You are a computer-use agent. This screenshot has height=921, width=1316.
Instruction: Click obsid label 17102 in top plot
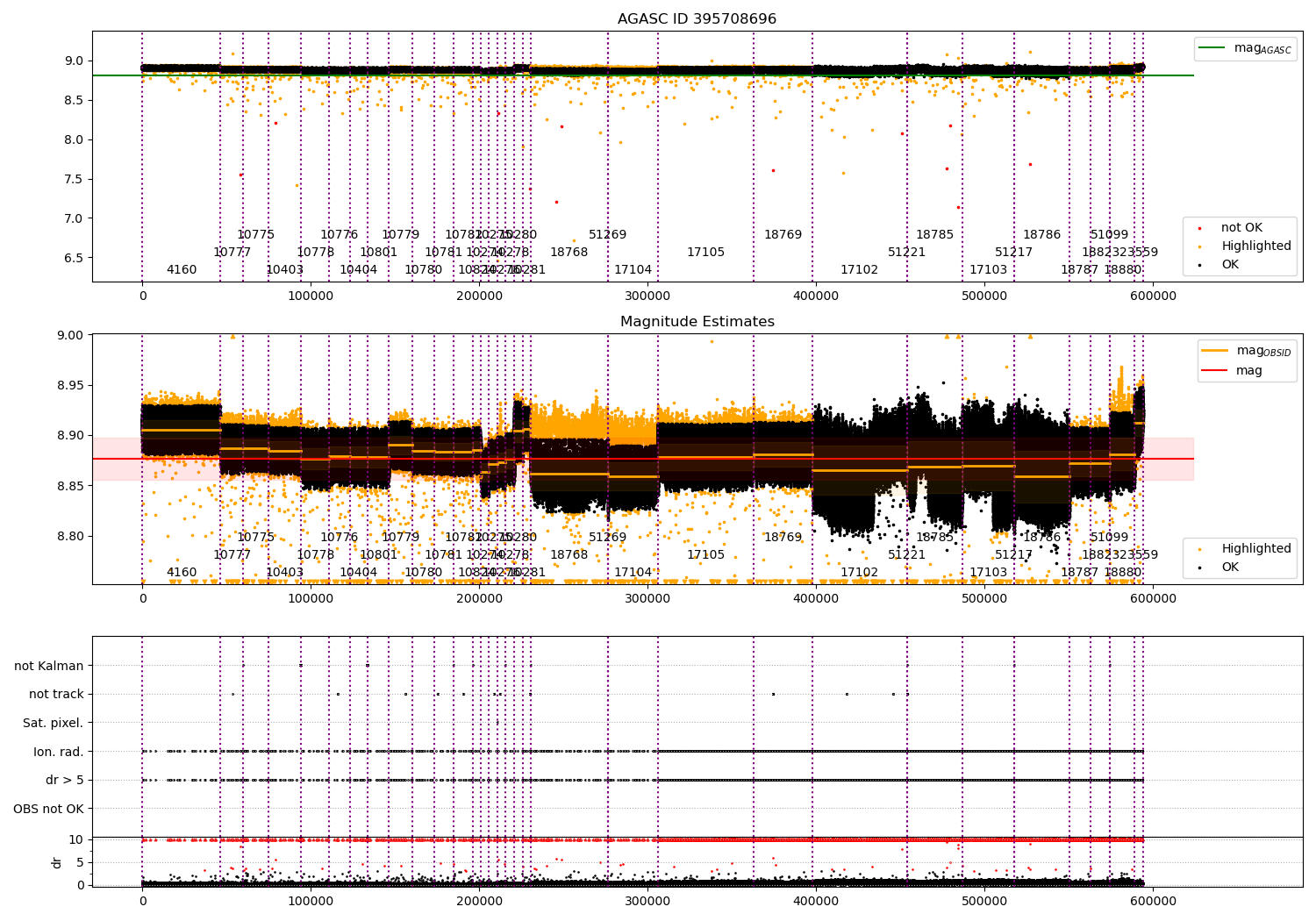[x=860, y=270]
